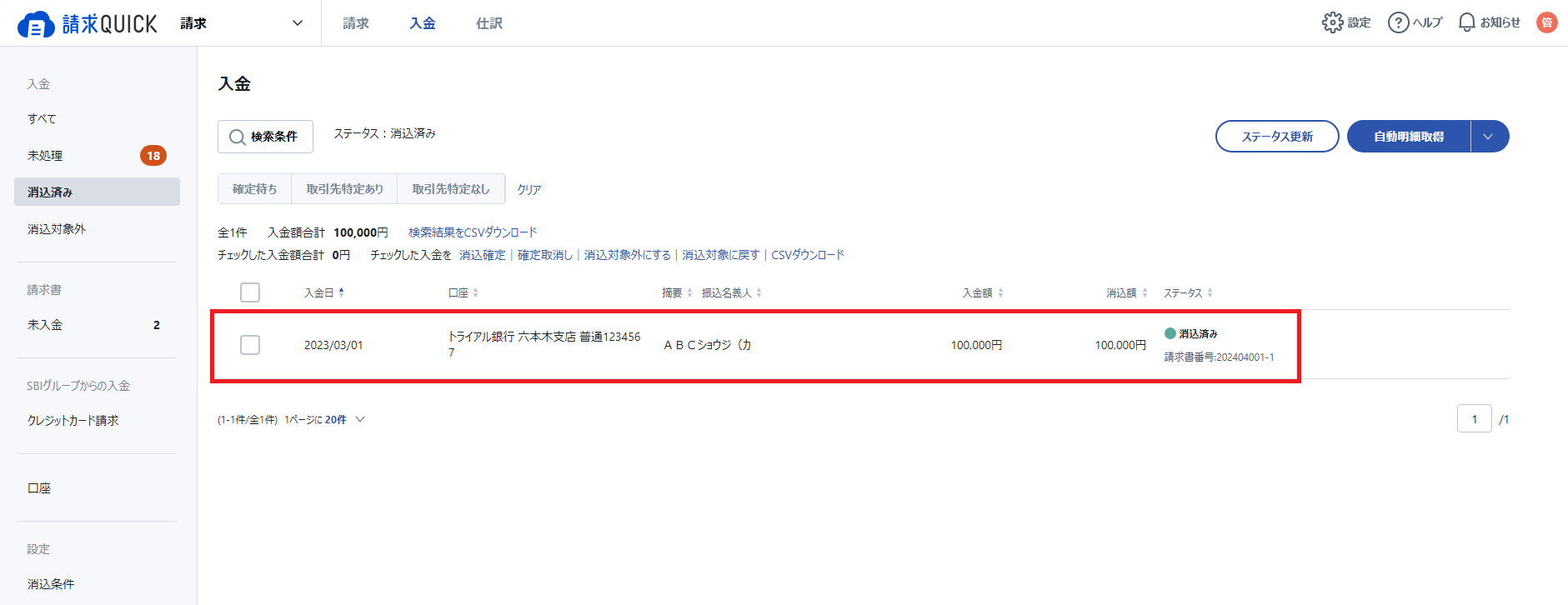Click the 自動明細取得 button
This screenshot has height=605, width=1568.
point(1409,137)
